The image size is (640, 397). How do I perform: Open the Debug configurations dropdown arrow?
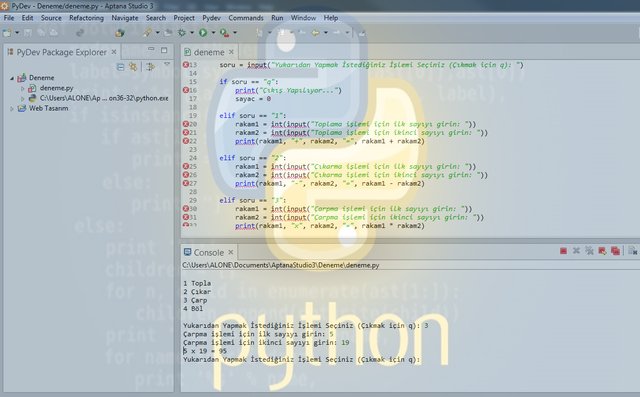pos(192,33)
